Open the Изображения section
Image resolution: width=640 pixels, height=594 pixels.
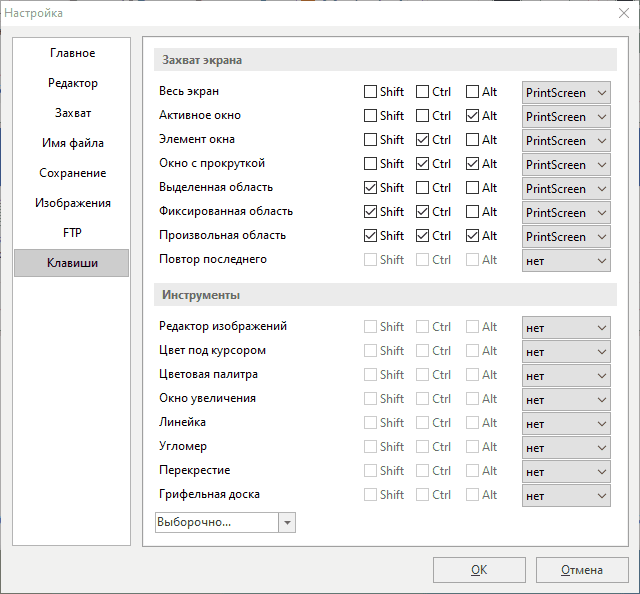click(72, 203)
